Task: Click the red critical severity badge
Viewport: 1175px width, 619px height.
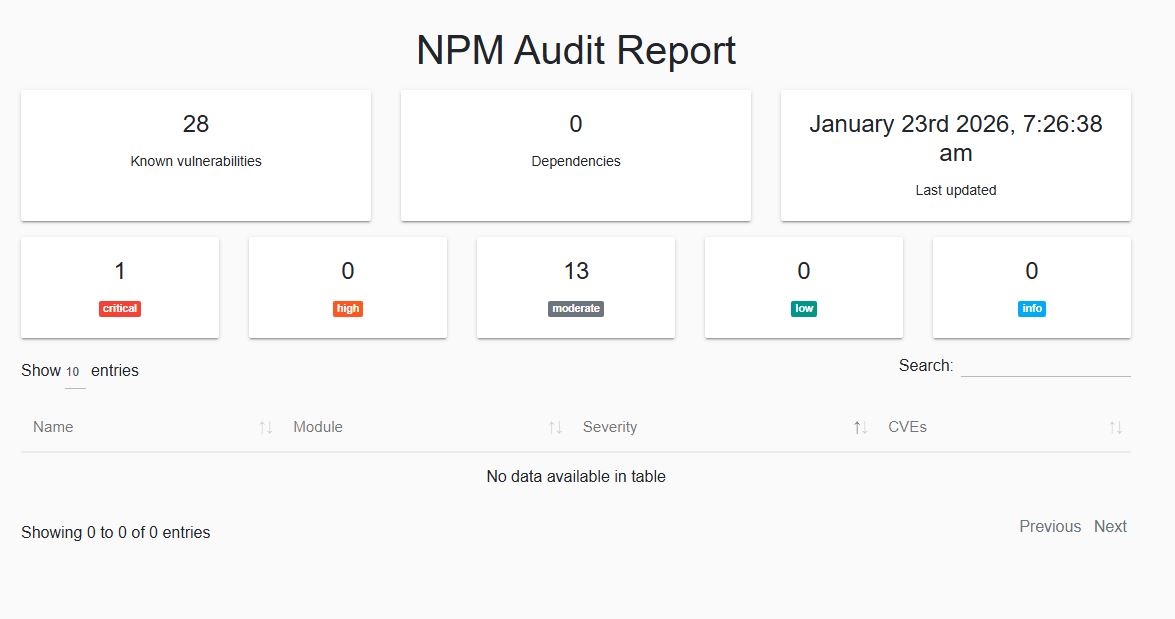Action: pos(120,309)
